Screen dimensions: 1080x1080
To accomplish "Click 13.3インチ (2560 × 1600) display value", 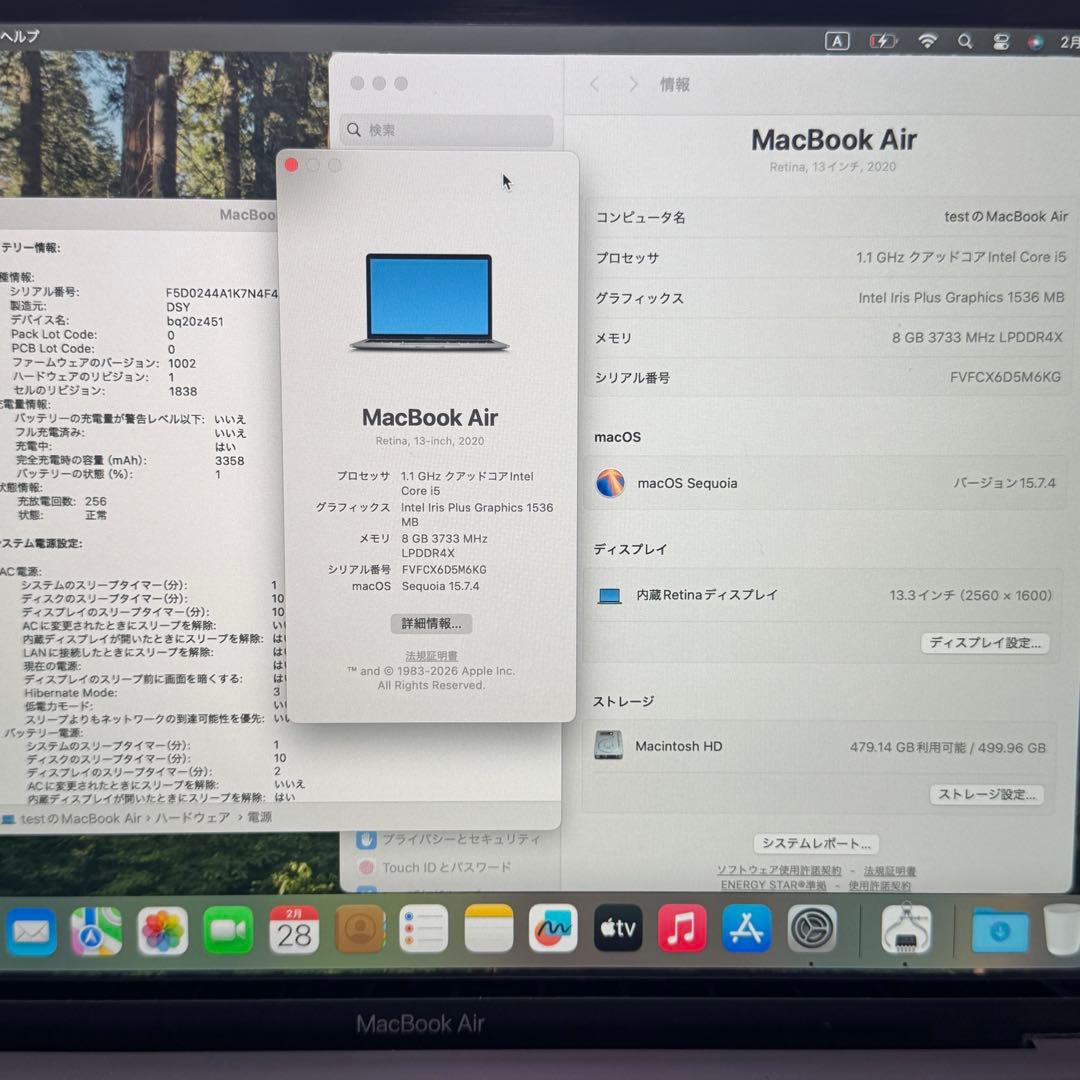I will click(970, 595).
